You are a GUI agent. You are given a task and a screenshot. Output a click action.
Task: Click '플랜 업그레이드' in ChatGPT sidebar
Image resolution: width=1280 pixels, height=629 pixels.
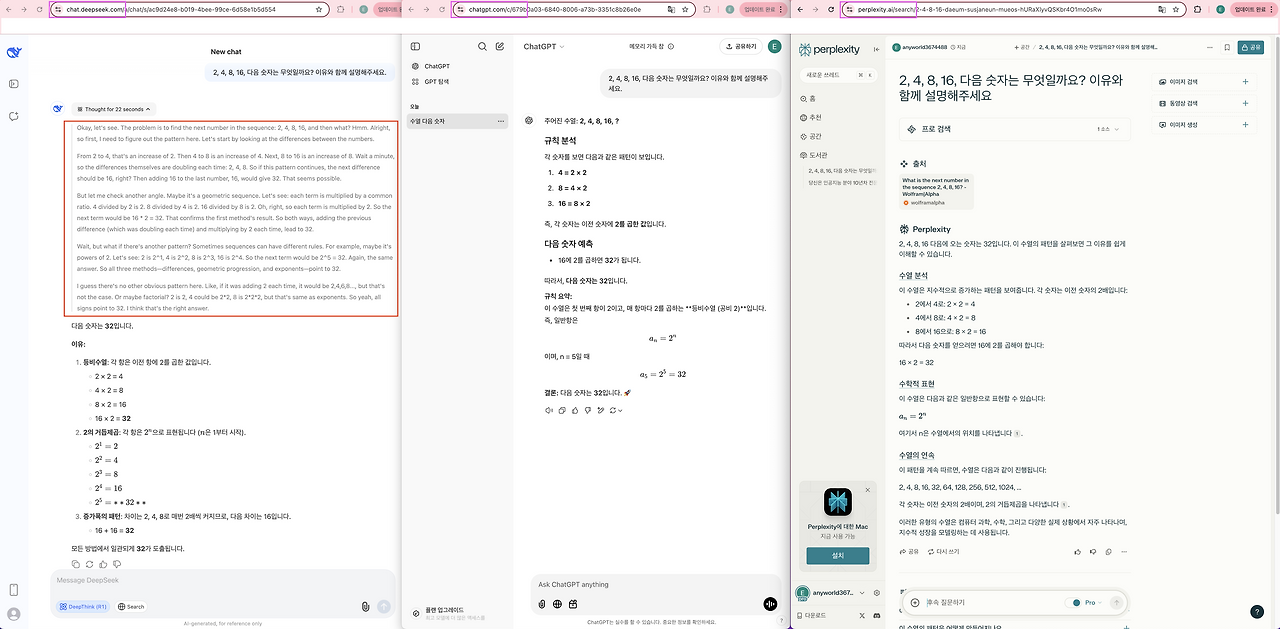point(459,612)
